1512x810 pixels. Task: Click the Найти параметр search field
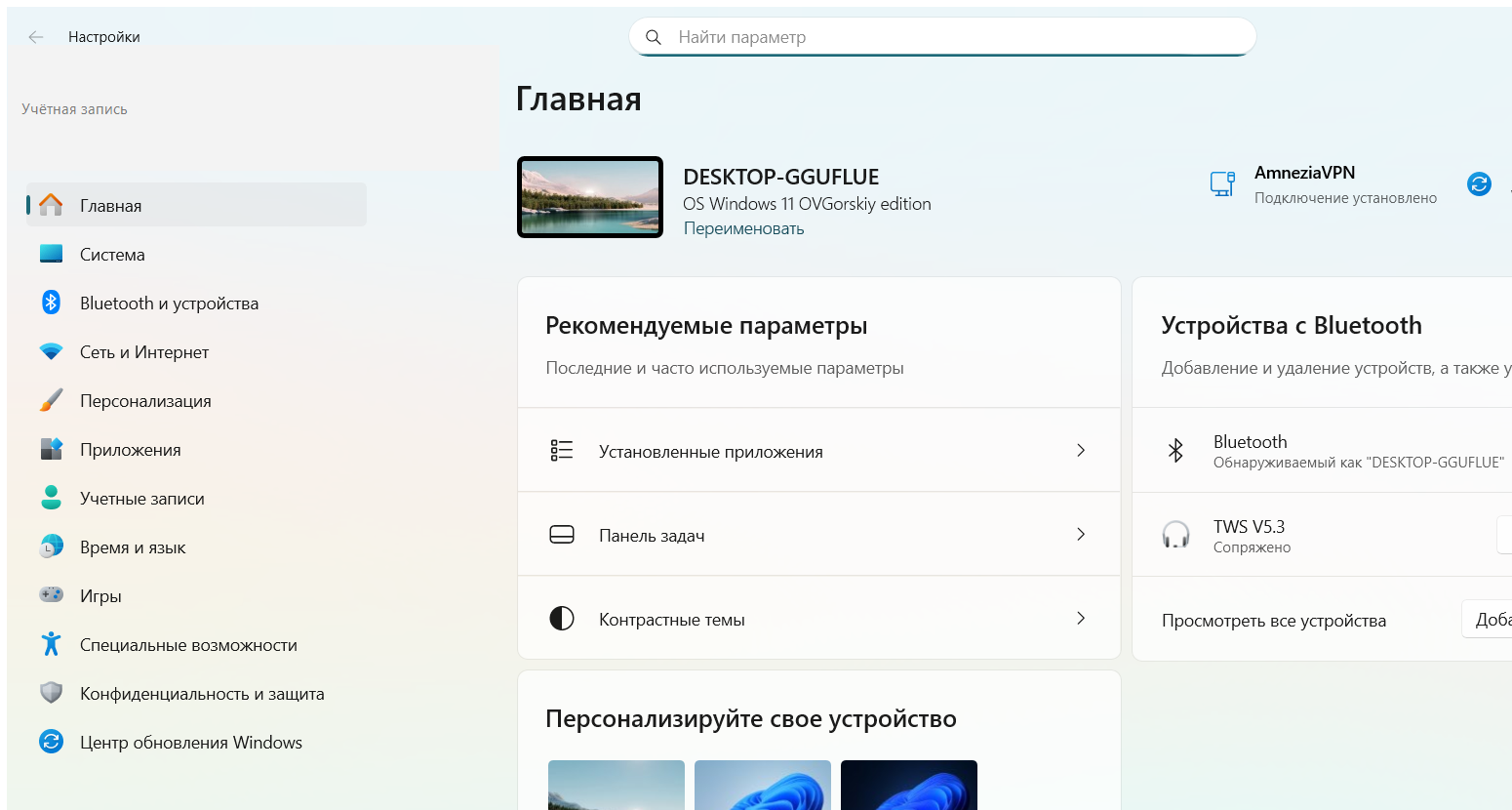[942, 37]
